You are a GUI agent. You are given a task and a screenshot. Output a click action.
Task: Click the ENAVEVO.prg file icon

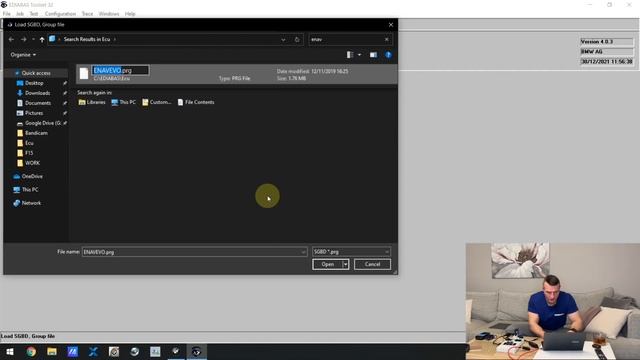point(84,73)
